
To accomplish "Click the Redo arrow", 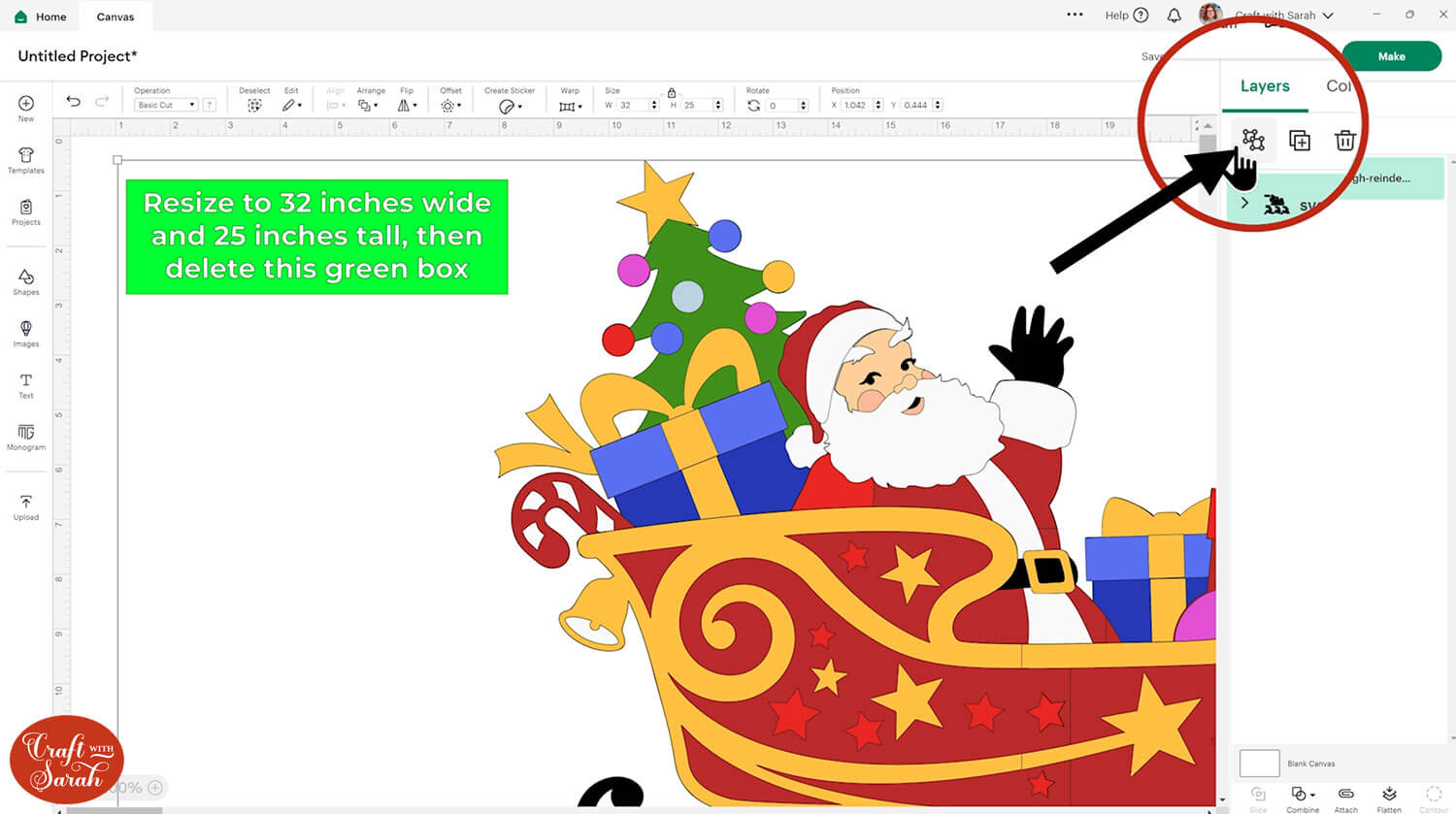I will pos(102,101).
